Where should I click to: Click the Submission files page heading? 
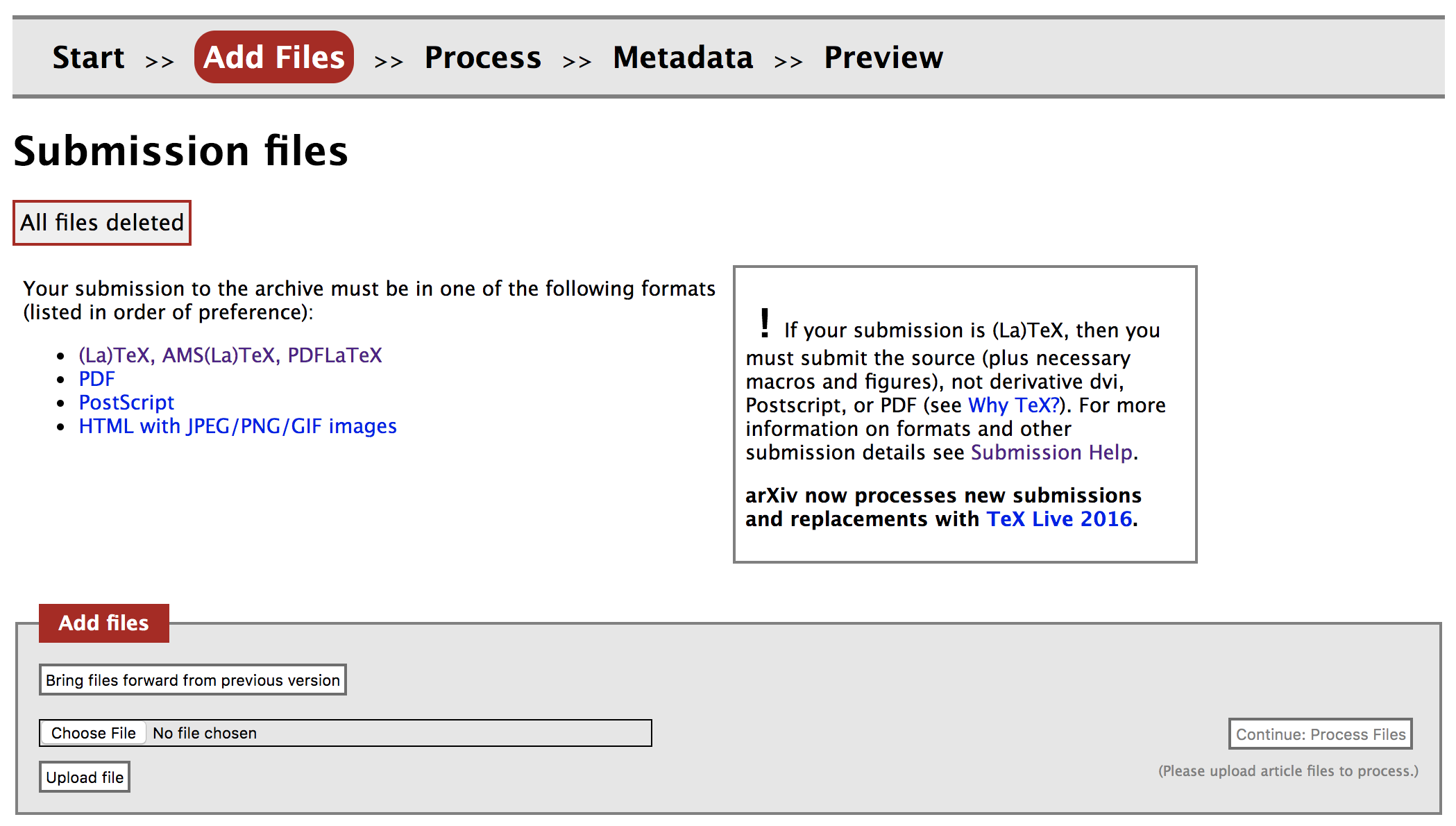[x=181, y=149]
